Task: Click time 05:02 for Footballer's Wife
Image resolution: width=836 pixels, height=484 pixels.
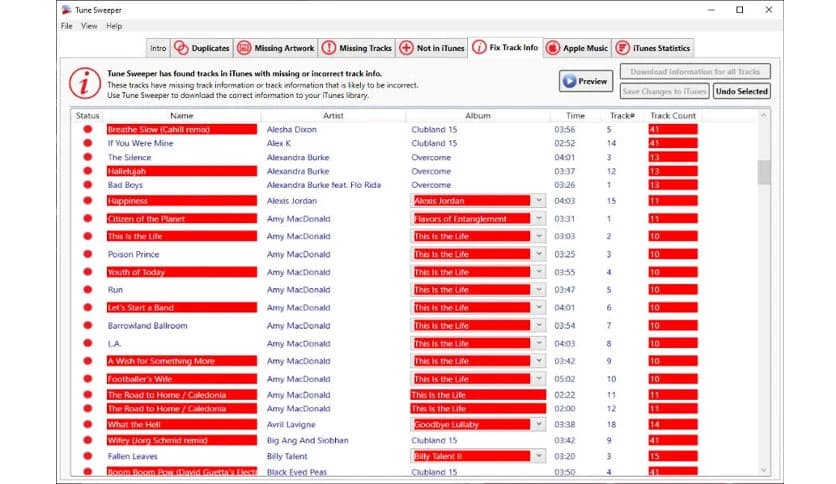Action: (564, 379)
